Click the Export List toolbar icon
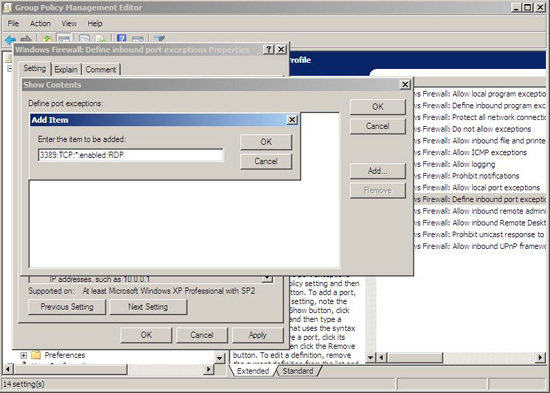 click(x=101, y=39)
